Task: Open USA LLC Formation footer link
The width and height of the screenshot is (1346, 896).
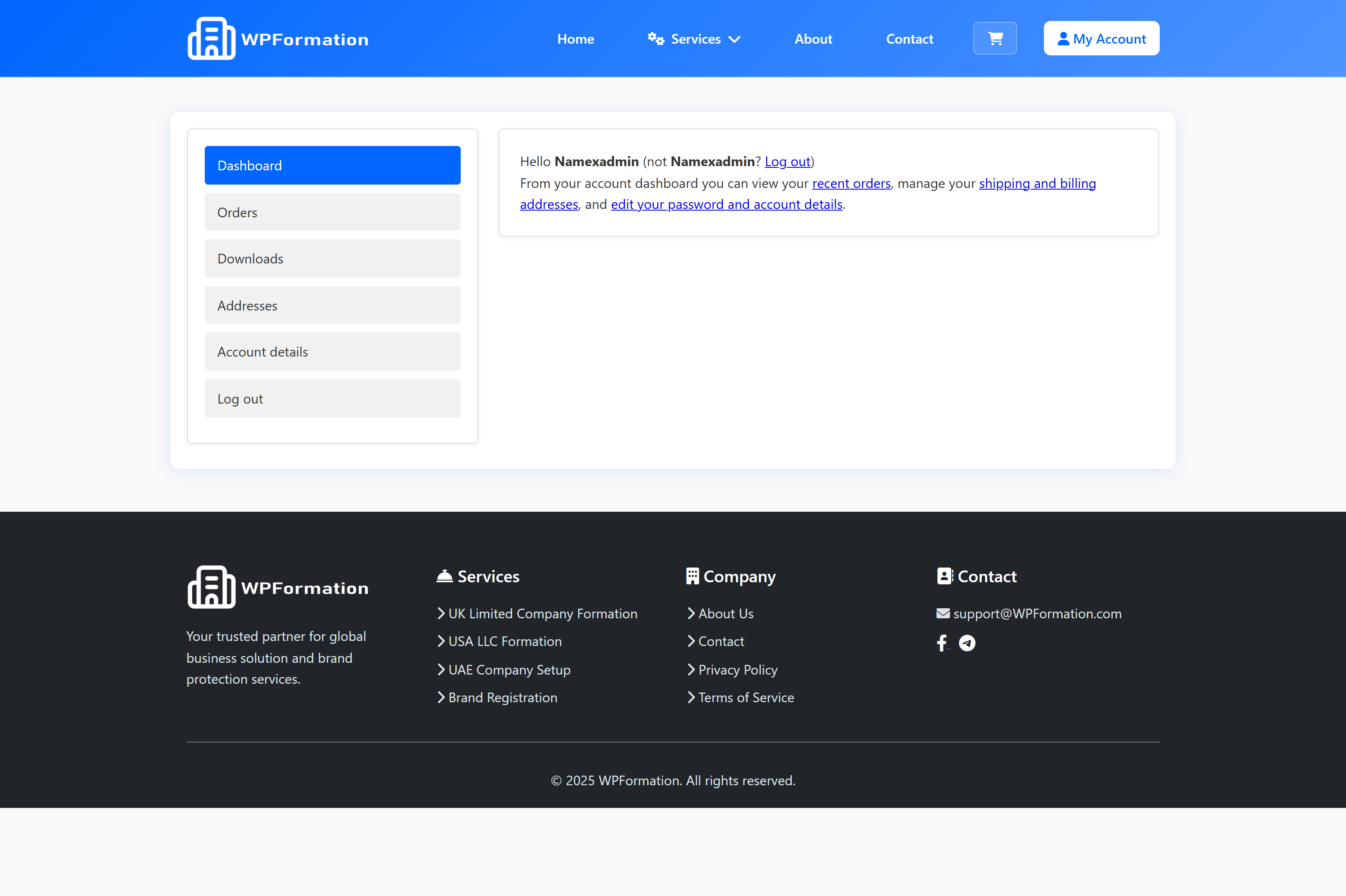Action: point(505,641)
